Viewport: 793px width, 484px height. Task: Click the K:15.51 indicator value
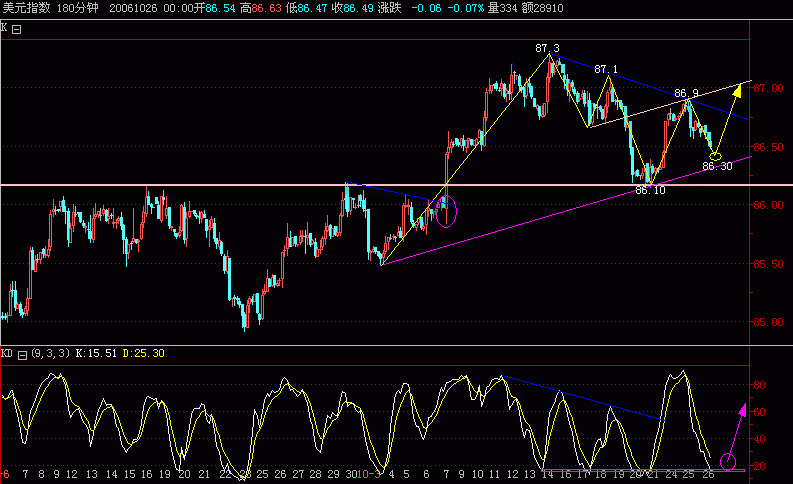(x=98, y=353)
